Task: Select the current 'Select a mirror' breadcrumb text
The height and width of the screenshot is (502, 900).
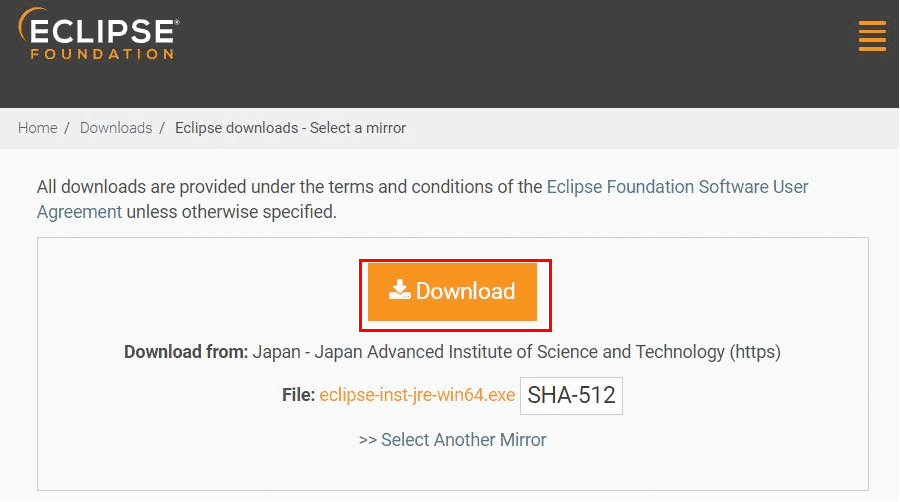Action: point(290,128)
